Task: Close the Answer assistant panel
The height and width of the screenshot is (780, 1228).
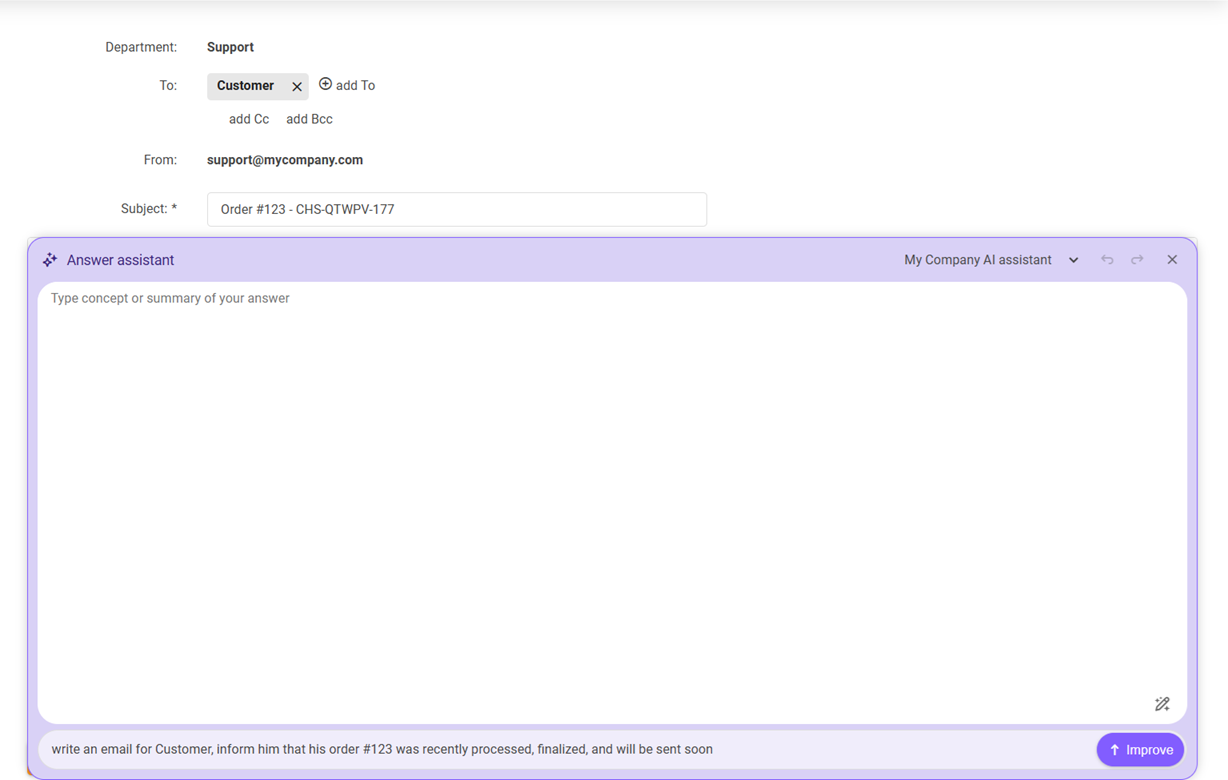Action: [1172, 260]
